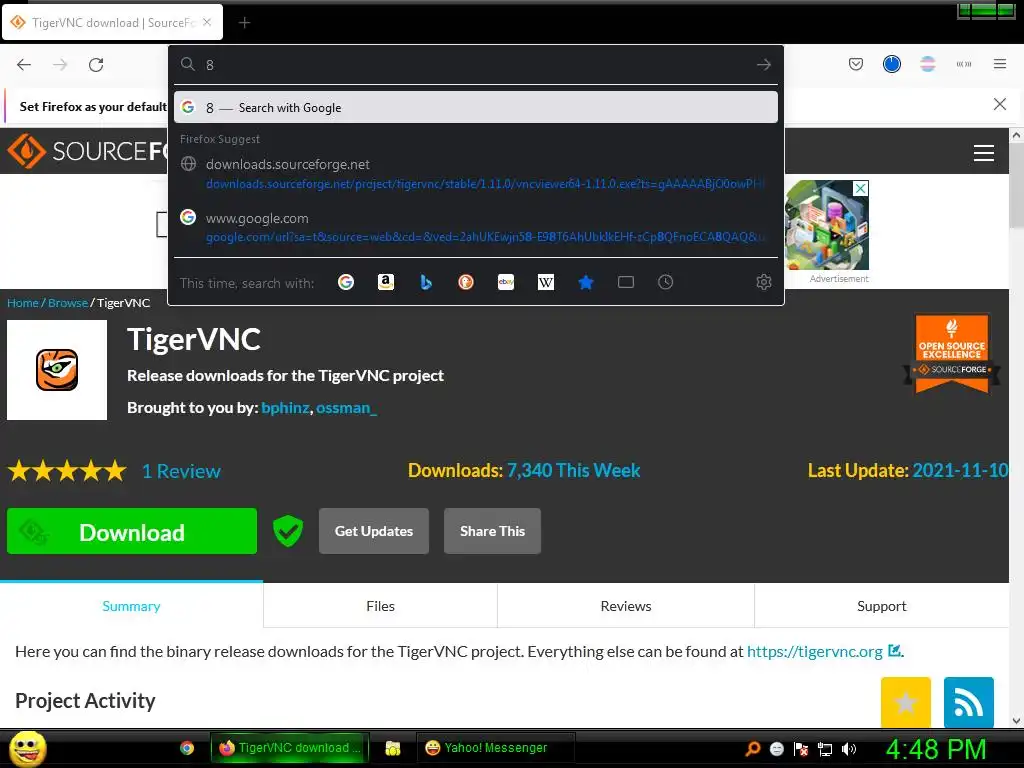Search this time with Amazon
This screenshot has width=1024, height=768.
pyautogui.click(x=386, y=282)
